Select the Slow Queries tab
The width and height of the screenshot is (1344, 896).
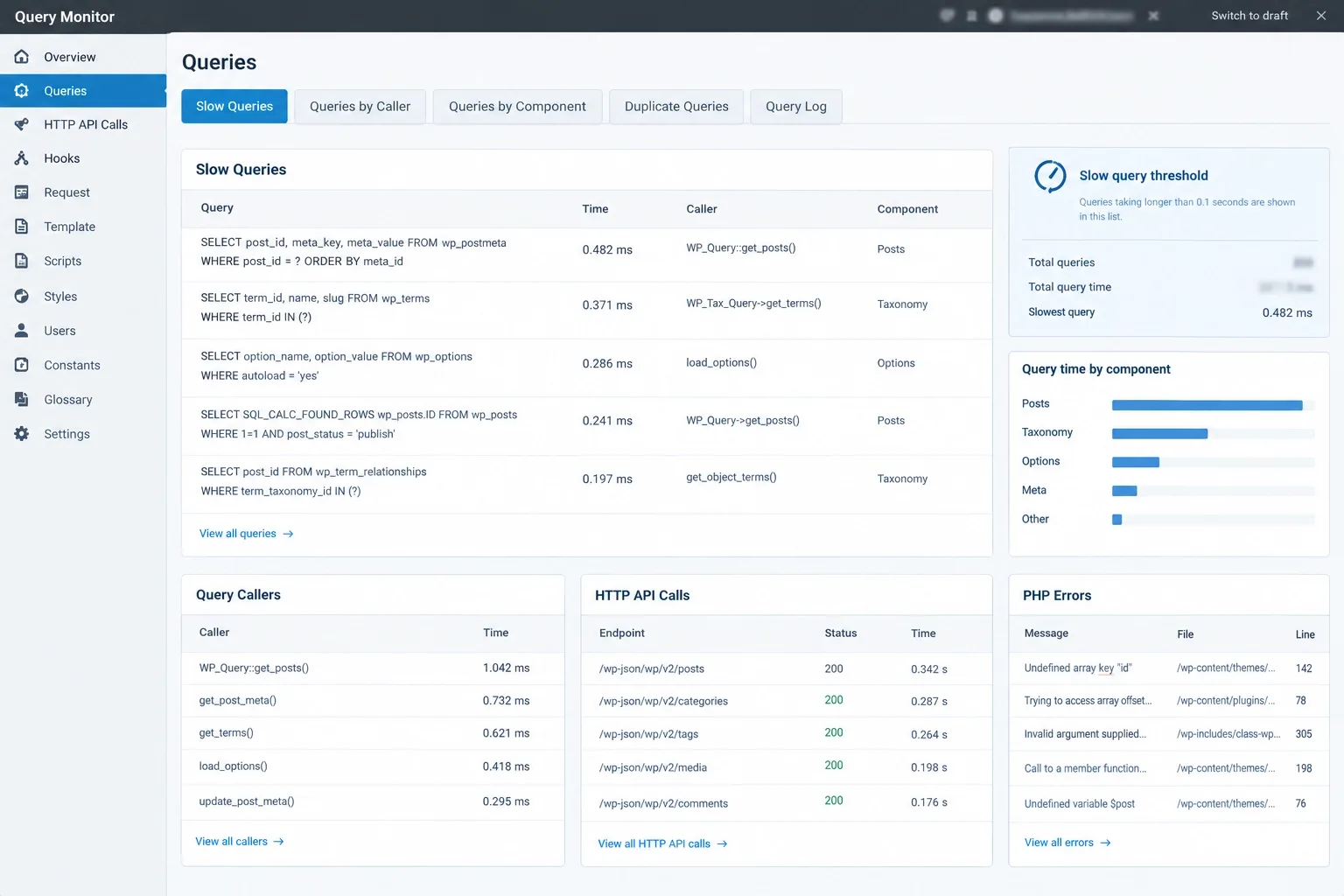tap(234, 107)
